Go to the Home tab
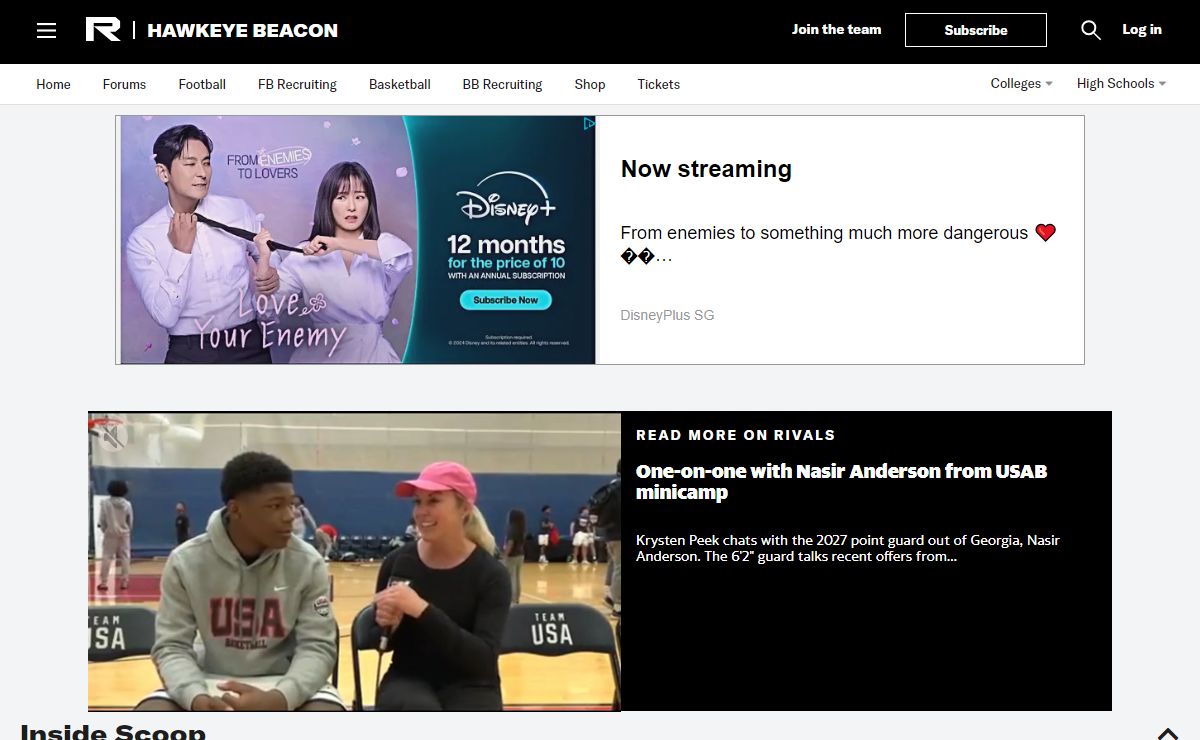The width and height of the screenshot is (1200, 740). pos(53,84)
